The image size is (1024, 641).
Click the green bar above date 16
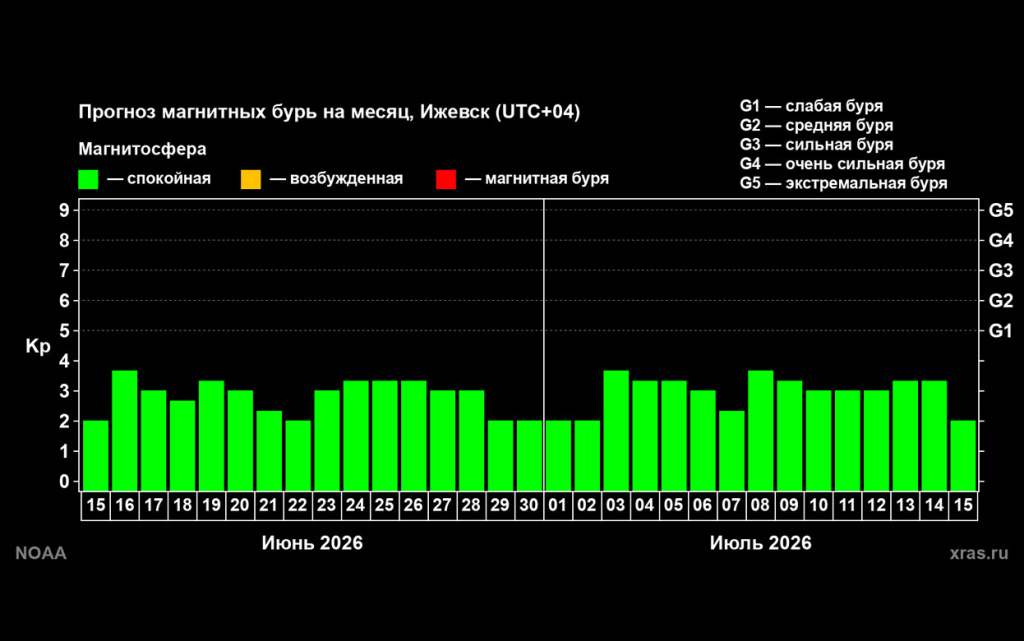(125, 431)
